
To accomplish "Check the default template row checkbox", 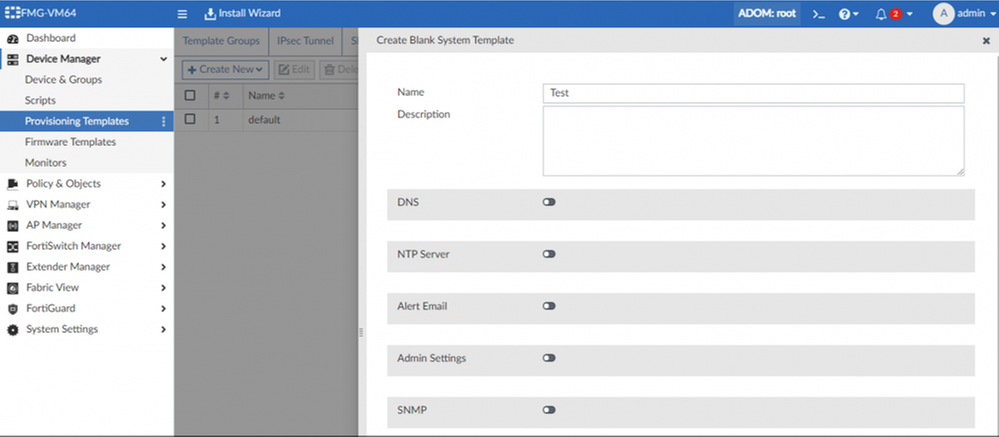I will pyautogui.click(x=190, y=120).
